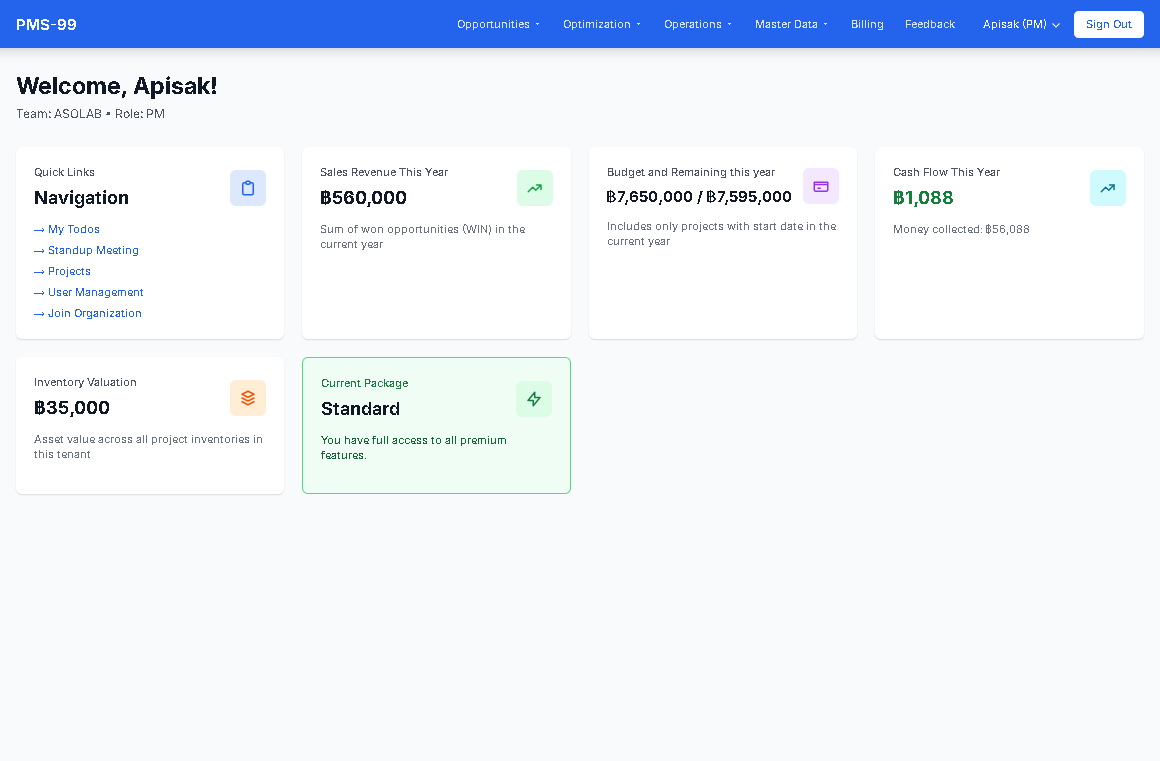Select Feedback in the navigation bar

pyautogui.click(x=929, y=24)
